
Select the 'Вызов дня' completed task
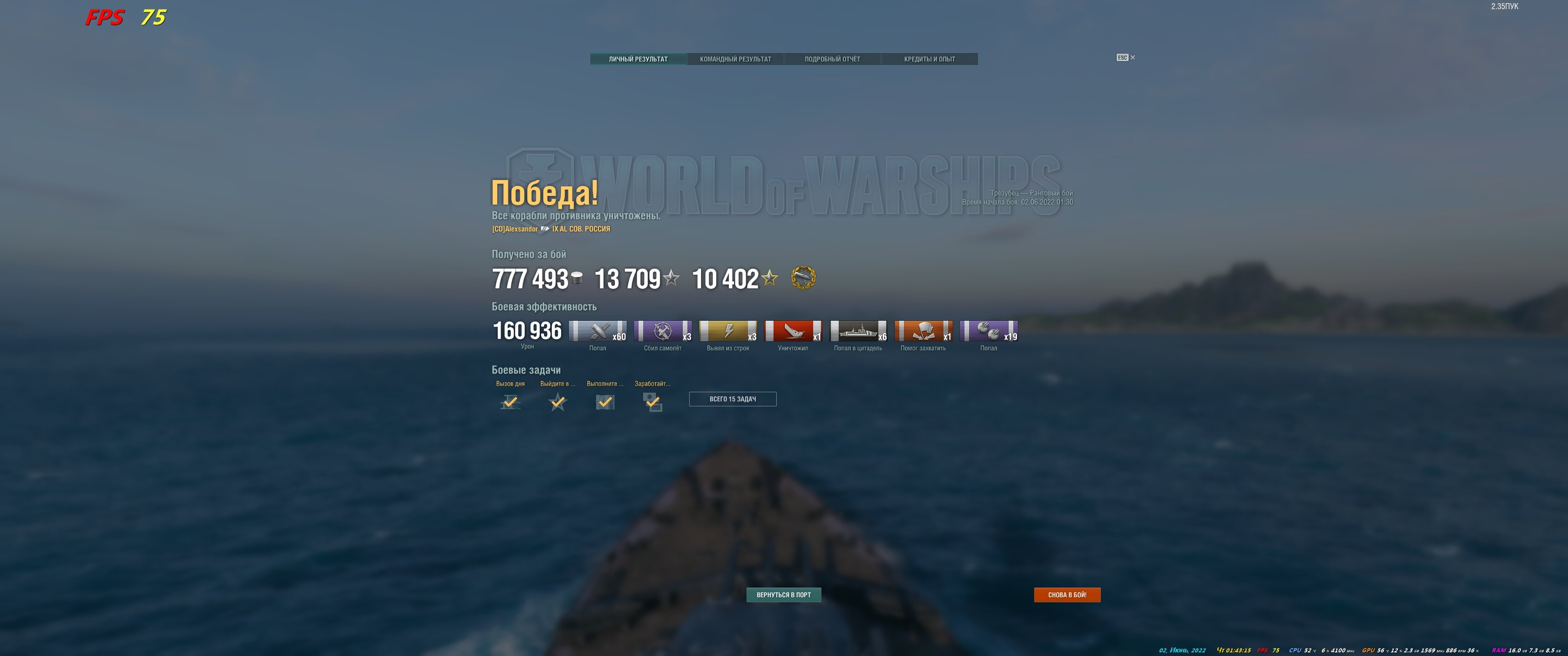[510, 402]
